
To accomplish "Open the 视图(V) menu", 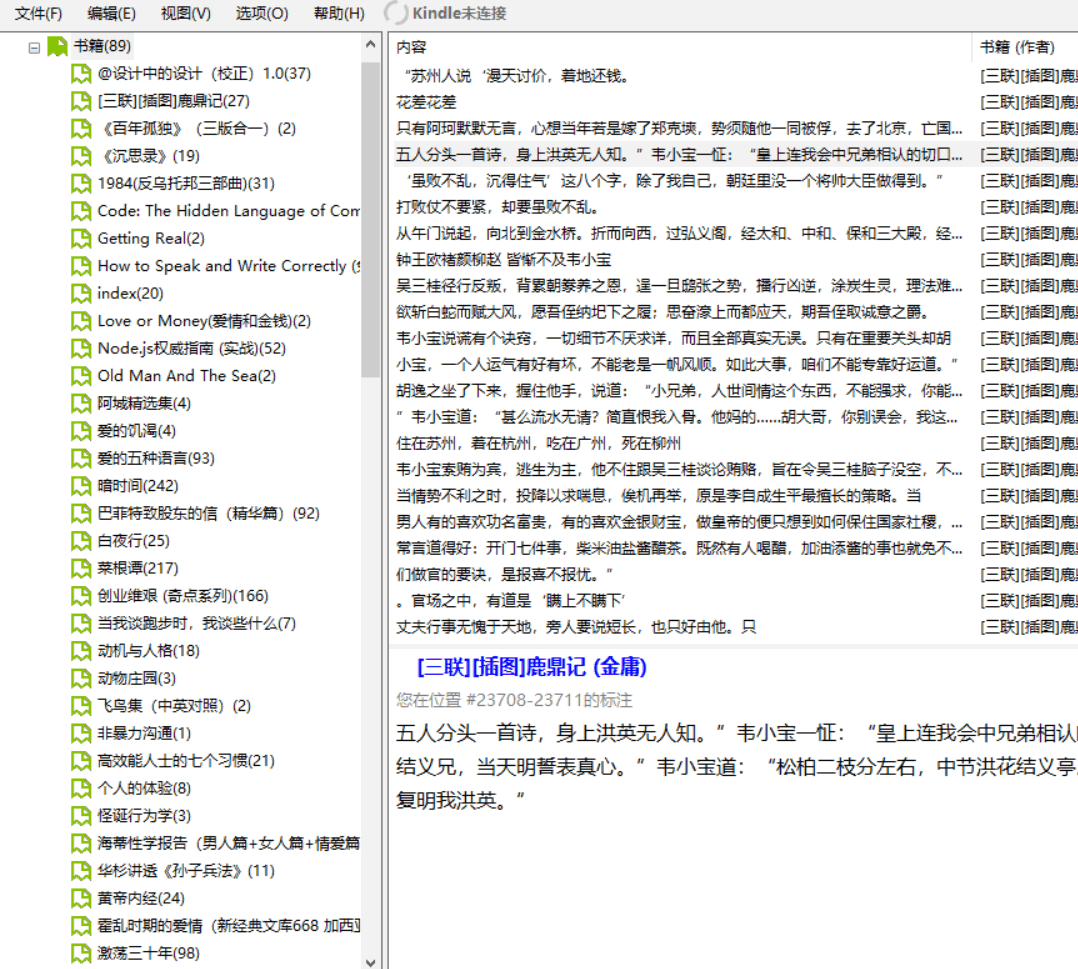I will click(x=186, y=13).
